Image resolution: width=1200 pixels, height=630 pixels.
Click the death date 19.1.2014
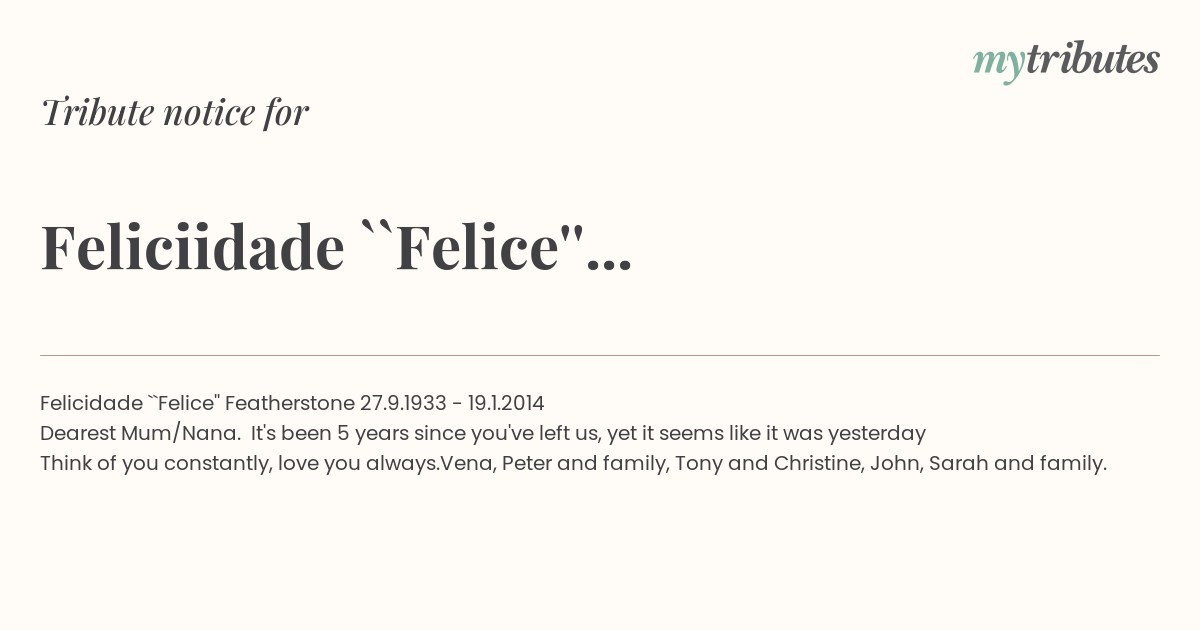[505, 403]
